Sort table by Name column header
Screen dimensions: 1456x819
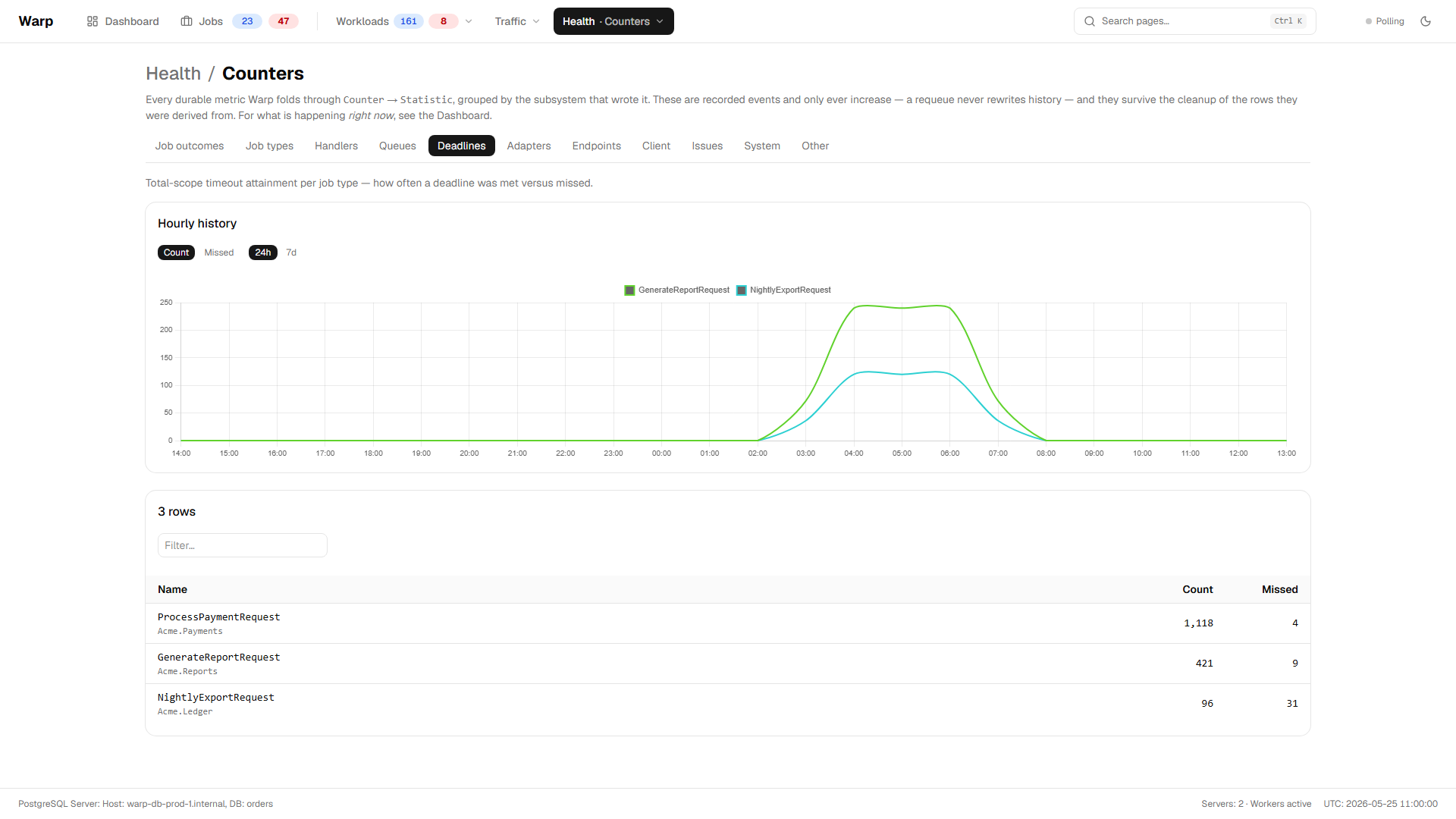[172, 589]
